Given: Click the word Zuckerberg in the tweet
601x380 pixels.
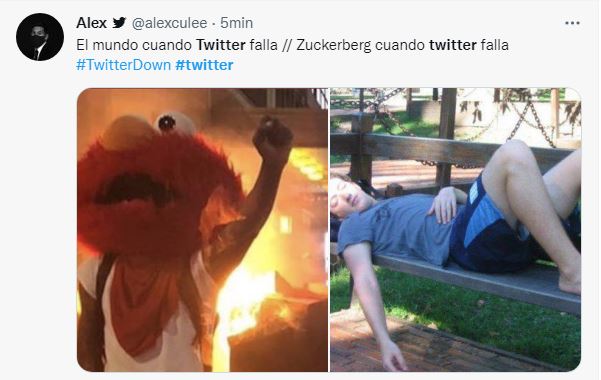Looking at the screenshot, I should (333, 45).
